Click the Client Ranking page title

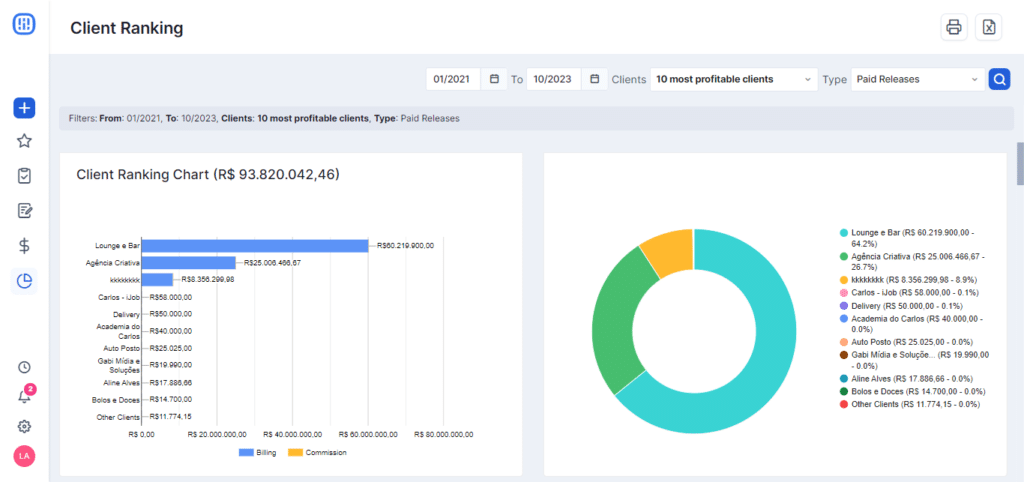click(x=127, y=28)
